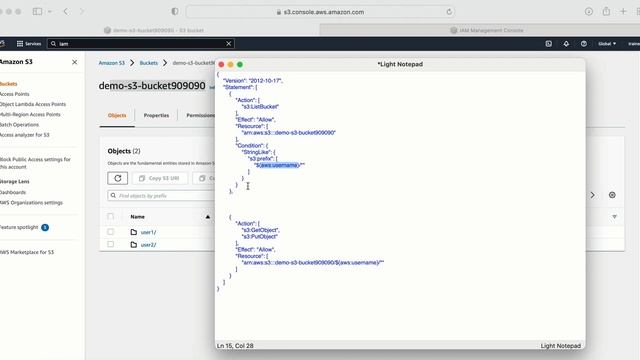The image size is (640, 360).
Task: Switch to the Permissions tab
Action: 200,116
